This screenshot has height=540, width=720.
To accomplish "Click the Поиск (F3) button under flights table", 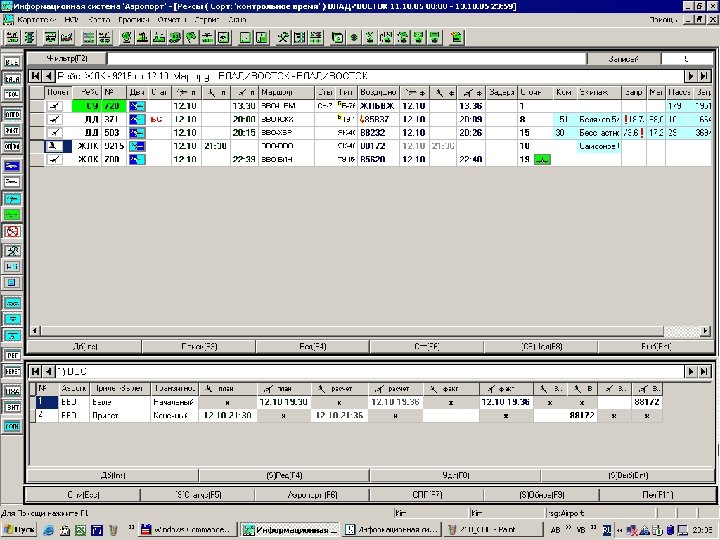I will click(x=199, y=347).
